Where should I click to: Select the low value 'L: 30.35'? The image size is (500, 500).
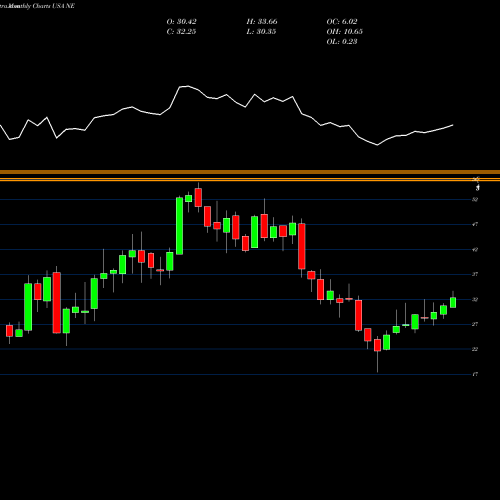click(261, 32)
